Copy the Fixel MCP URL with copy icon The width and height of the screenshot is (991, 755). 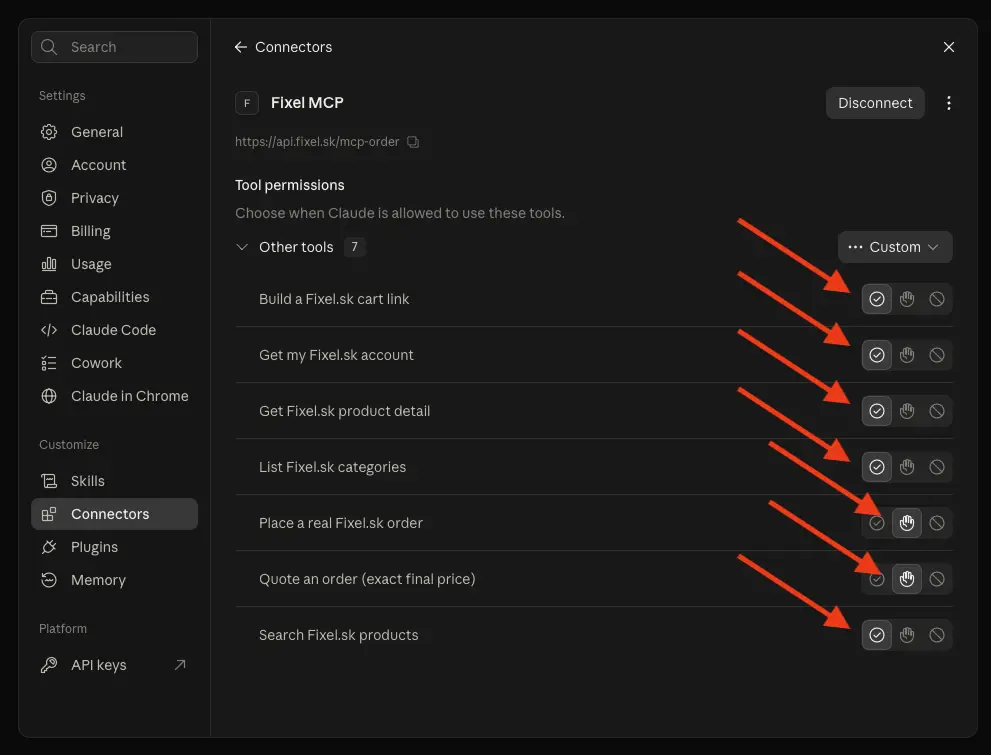pos(413,142)
